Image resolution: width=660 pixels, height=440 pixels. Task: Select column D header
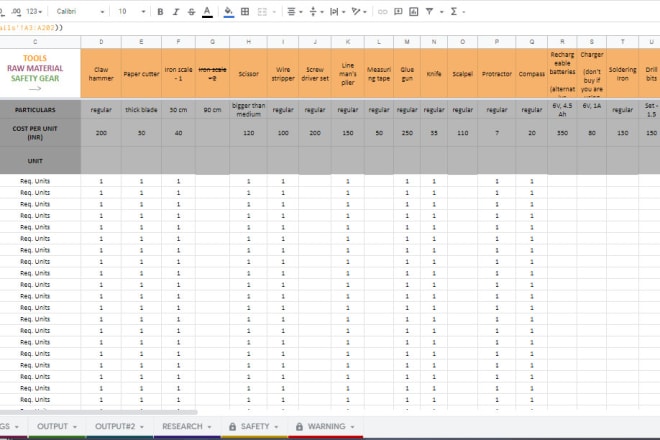tap(101, 42)
